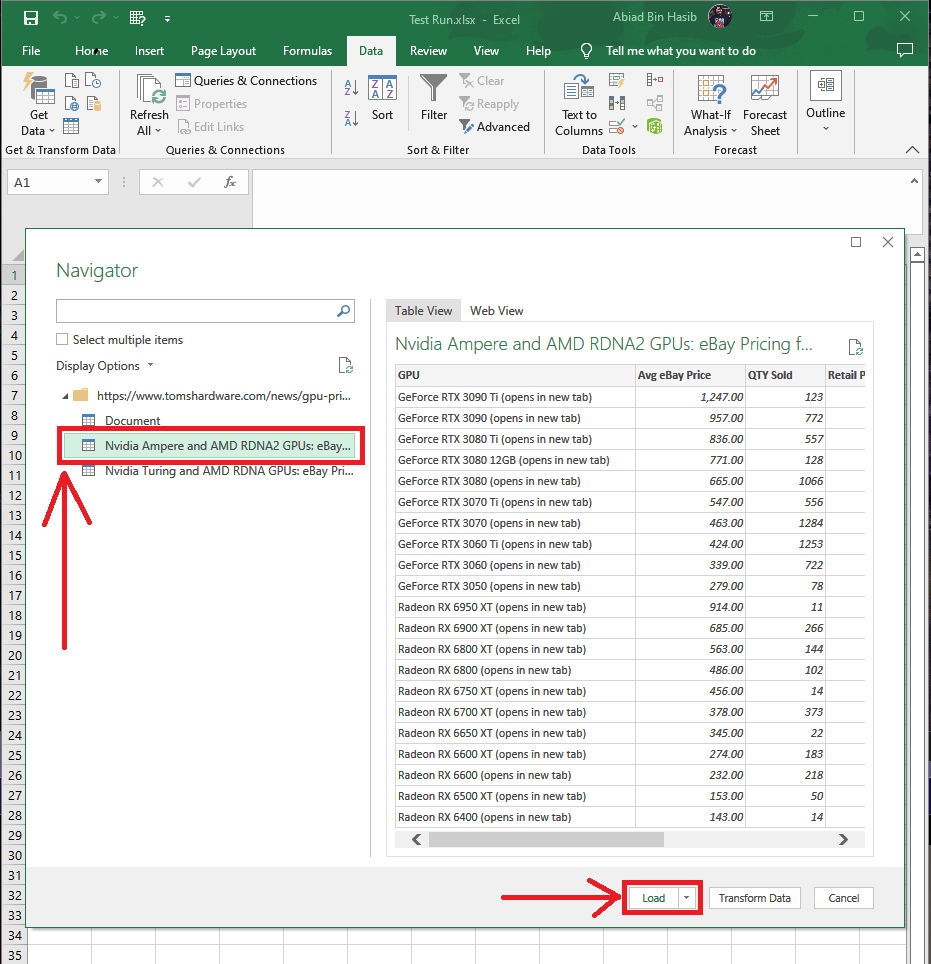The width and height of the screenshot is (931, 964).
Task: Switch to the Insert tab
Action: point(149,51)
